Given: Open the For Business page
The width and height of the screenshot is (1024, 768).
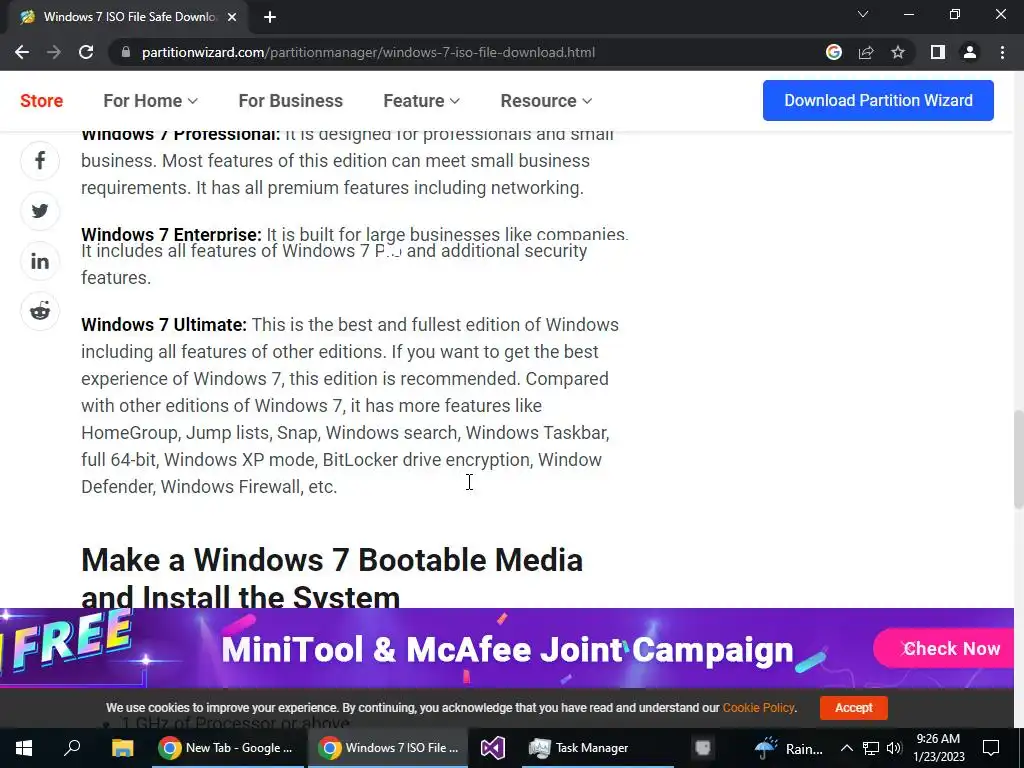Looking at the screenshot, I should click(291, 101).
